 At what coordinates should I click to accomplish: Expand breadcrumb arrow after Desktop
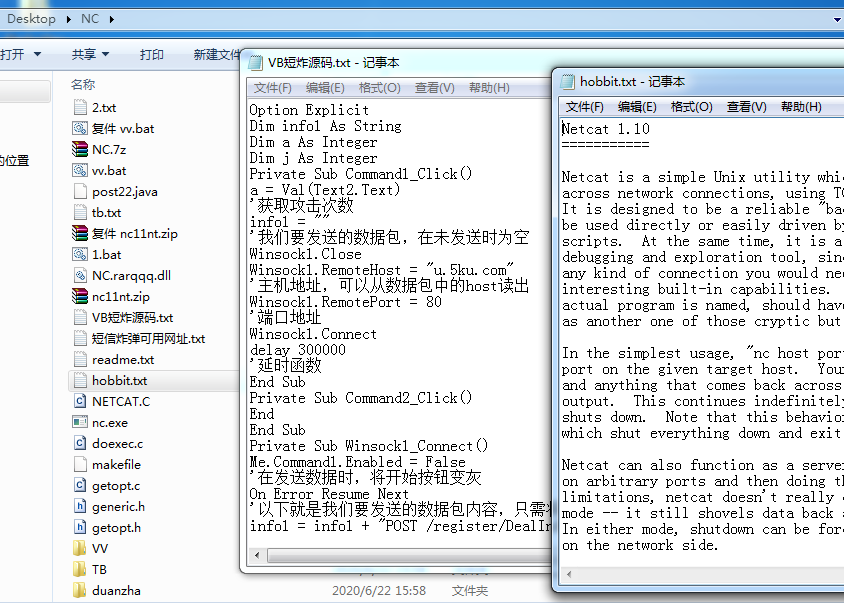(68, 19)
